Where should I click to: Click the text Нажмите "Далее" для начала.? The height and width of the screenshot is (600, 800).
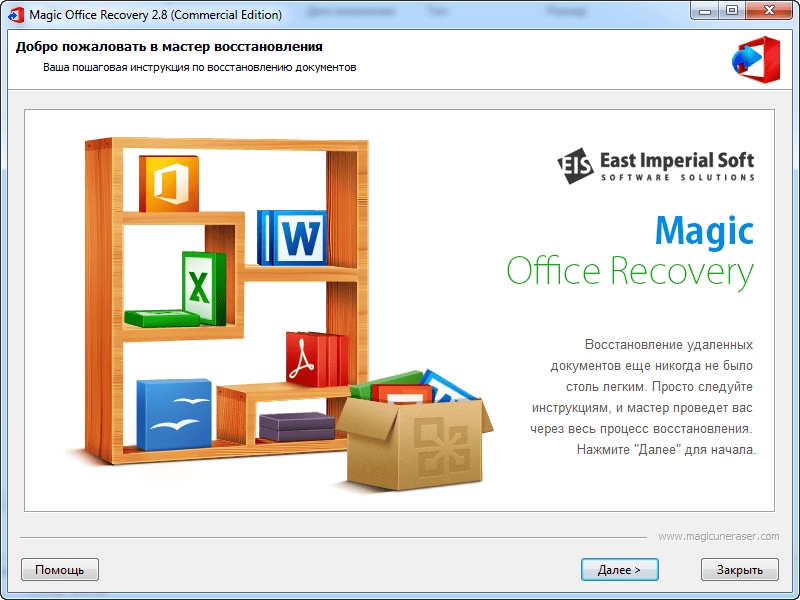tap(666, 449)
